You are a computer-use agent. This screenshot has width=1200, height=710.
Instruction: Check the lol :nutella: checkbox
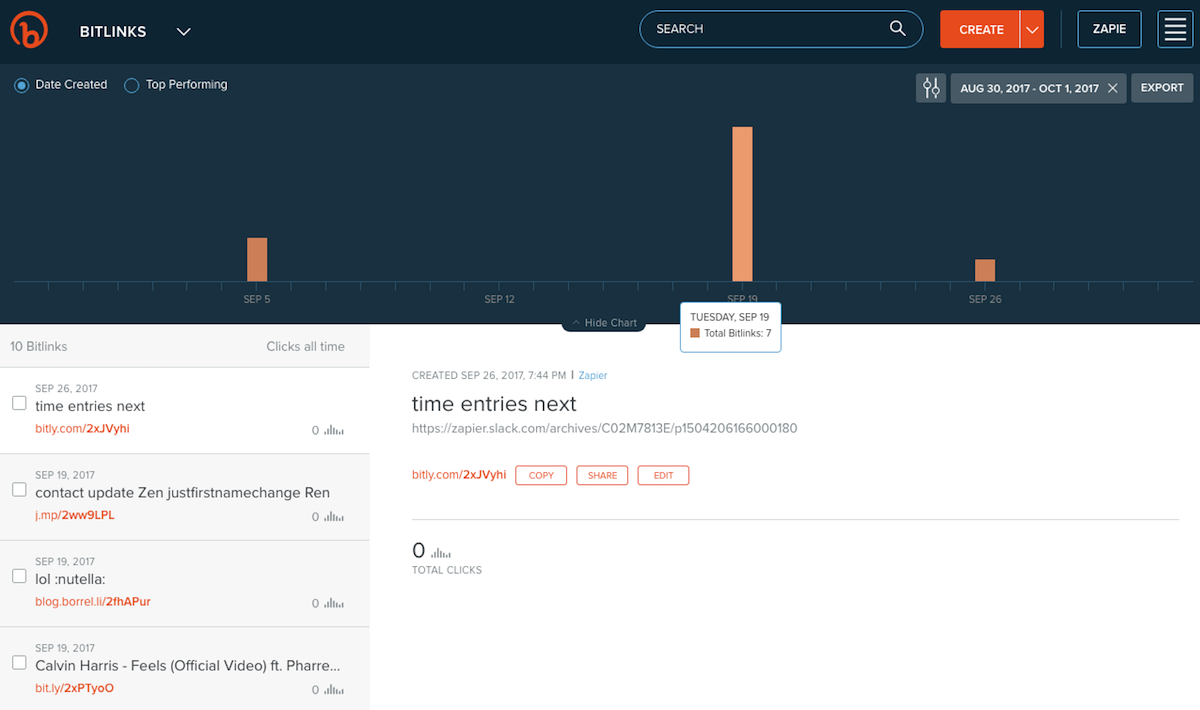[x=19, y=576]
